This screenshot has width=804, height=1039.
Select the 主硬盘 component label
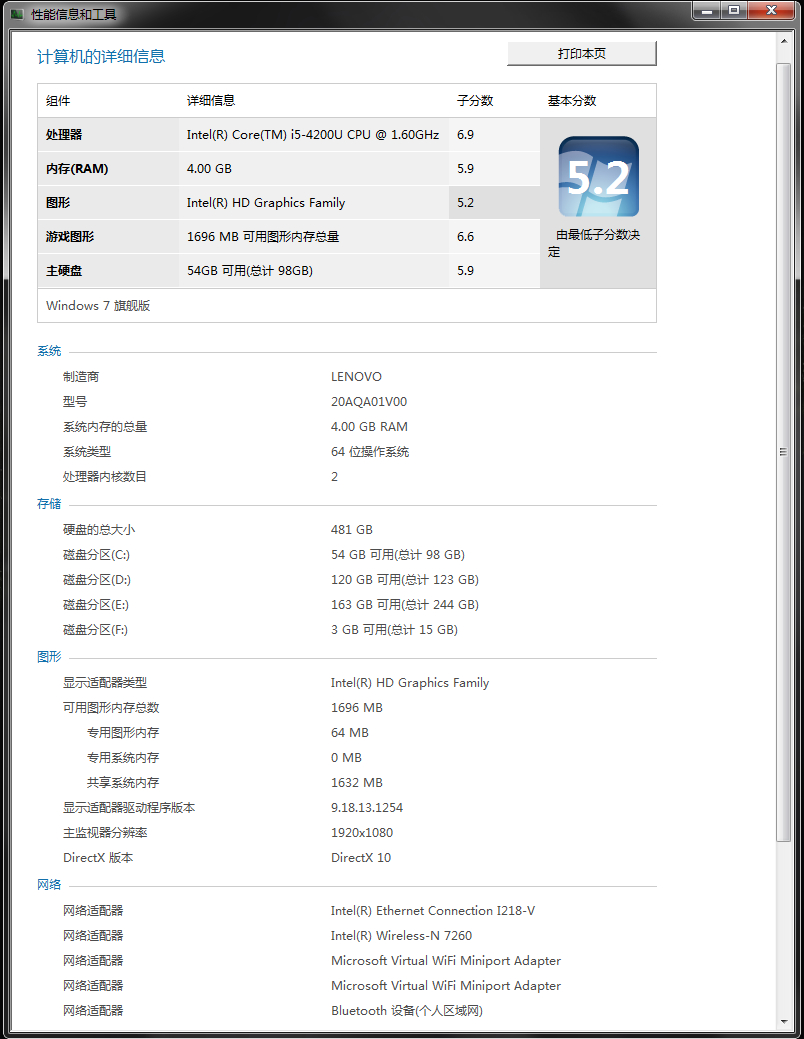(64, 270)
